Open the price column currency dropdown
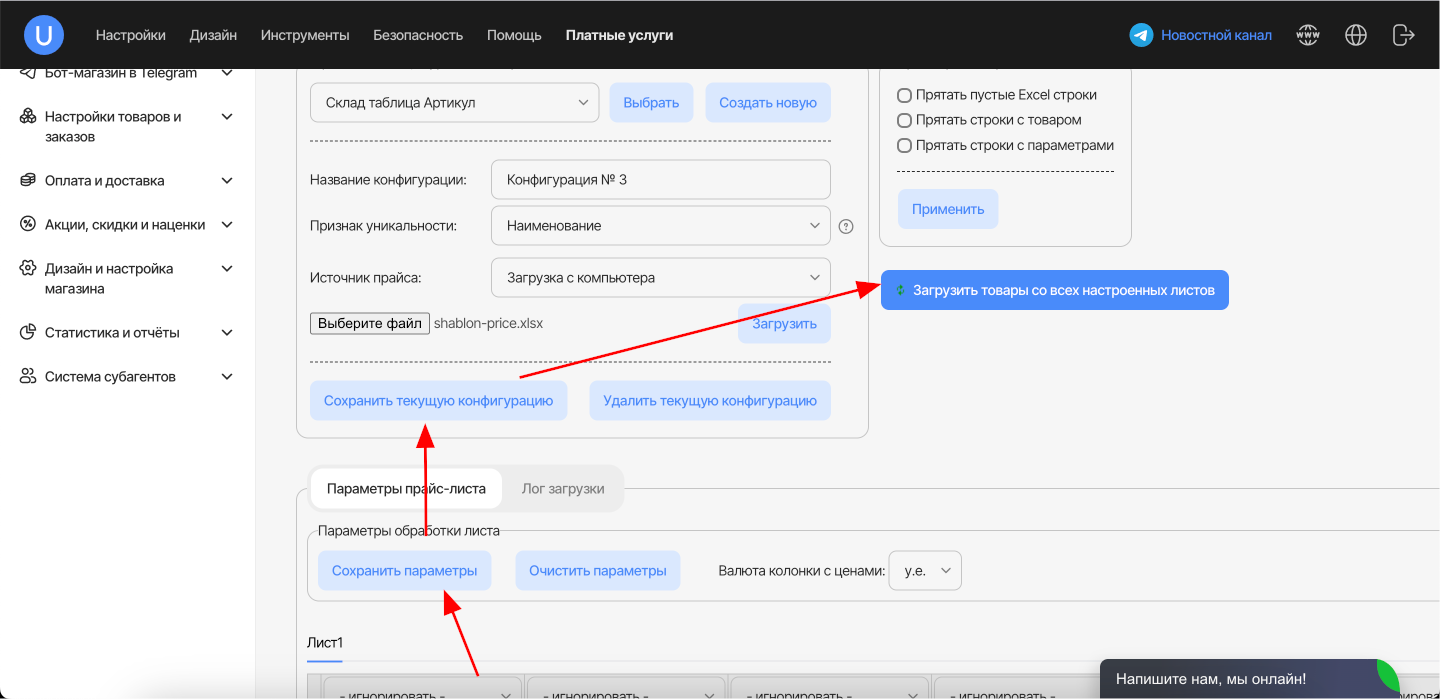 (925, 571)
